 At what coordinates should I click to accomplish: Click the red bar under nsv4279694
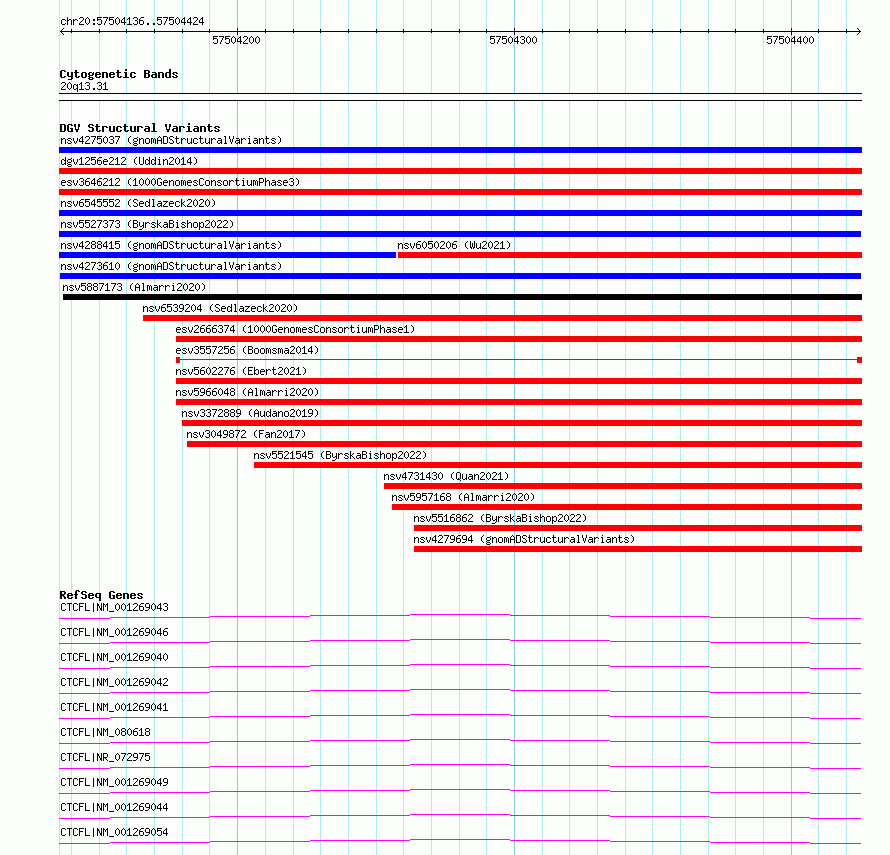coord(638,549)
